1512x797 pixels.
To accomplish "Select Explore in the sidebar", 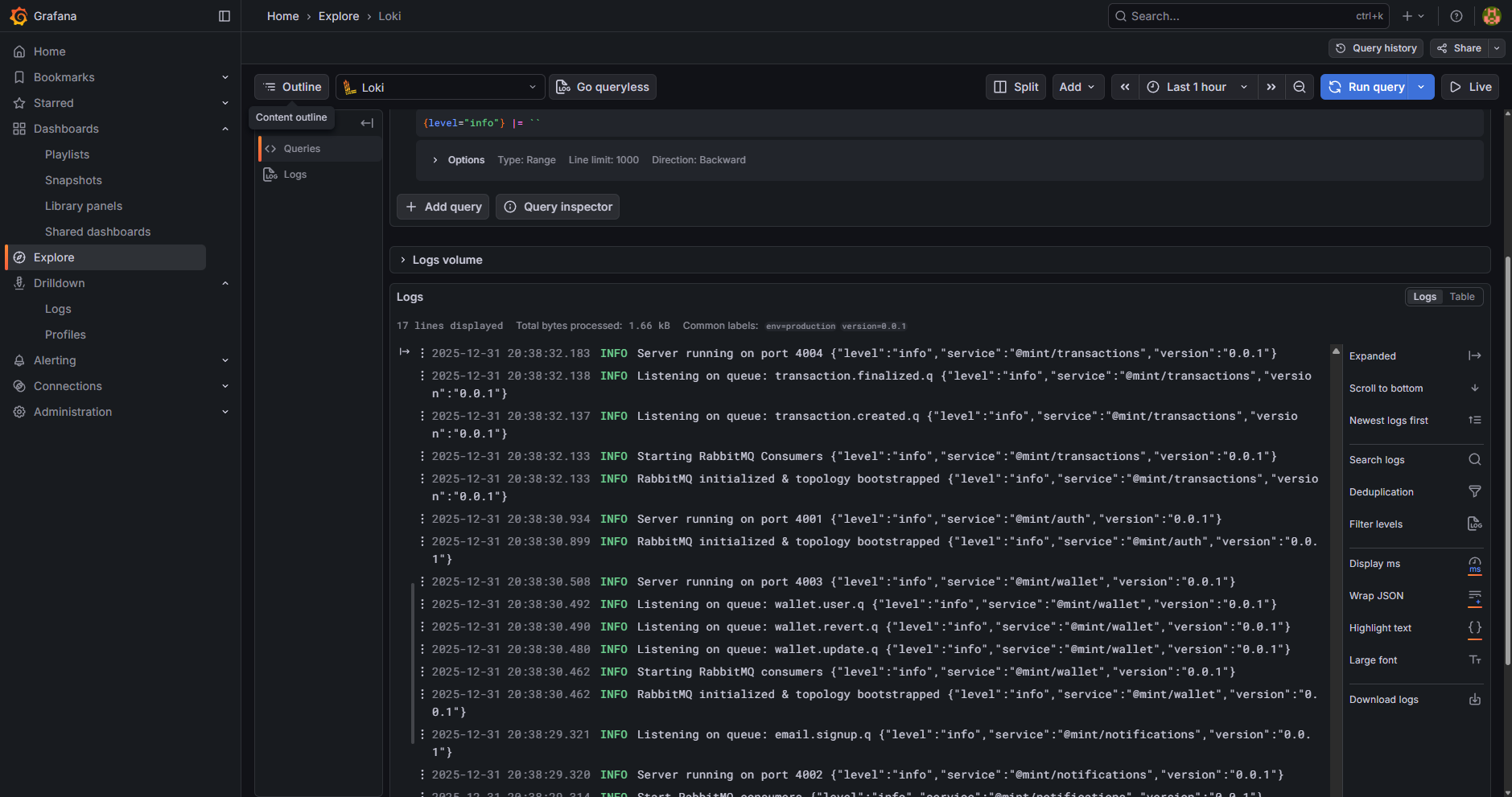I will (x=105, y=257).
